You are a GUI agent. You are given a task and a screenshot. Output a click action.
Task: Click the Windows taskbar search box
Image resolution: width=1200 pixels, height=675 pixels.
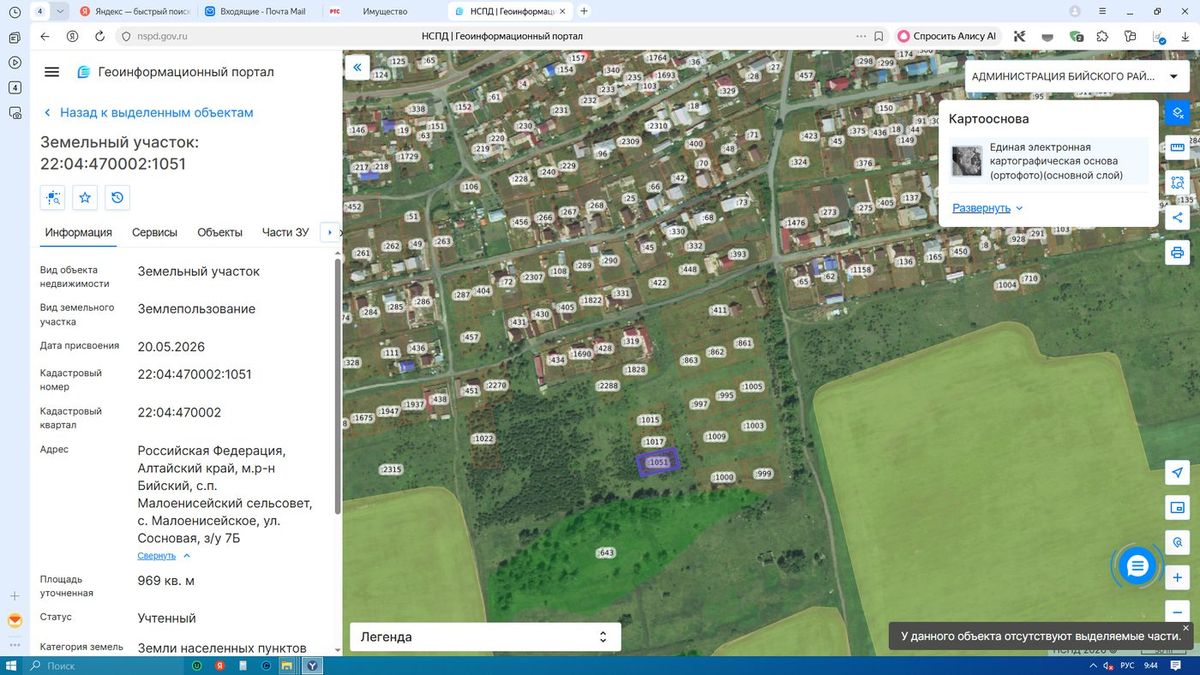105,665
